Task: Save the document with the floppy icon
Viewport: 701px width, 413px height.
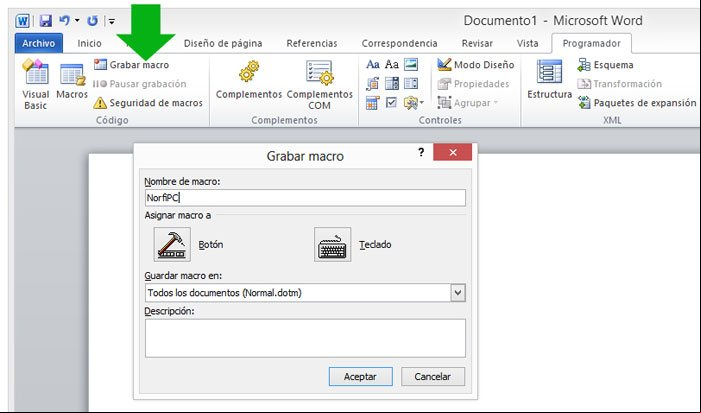Action: pos(46,21)
